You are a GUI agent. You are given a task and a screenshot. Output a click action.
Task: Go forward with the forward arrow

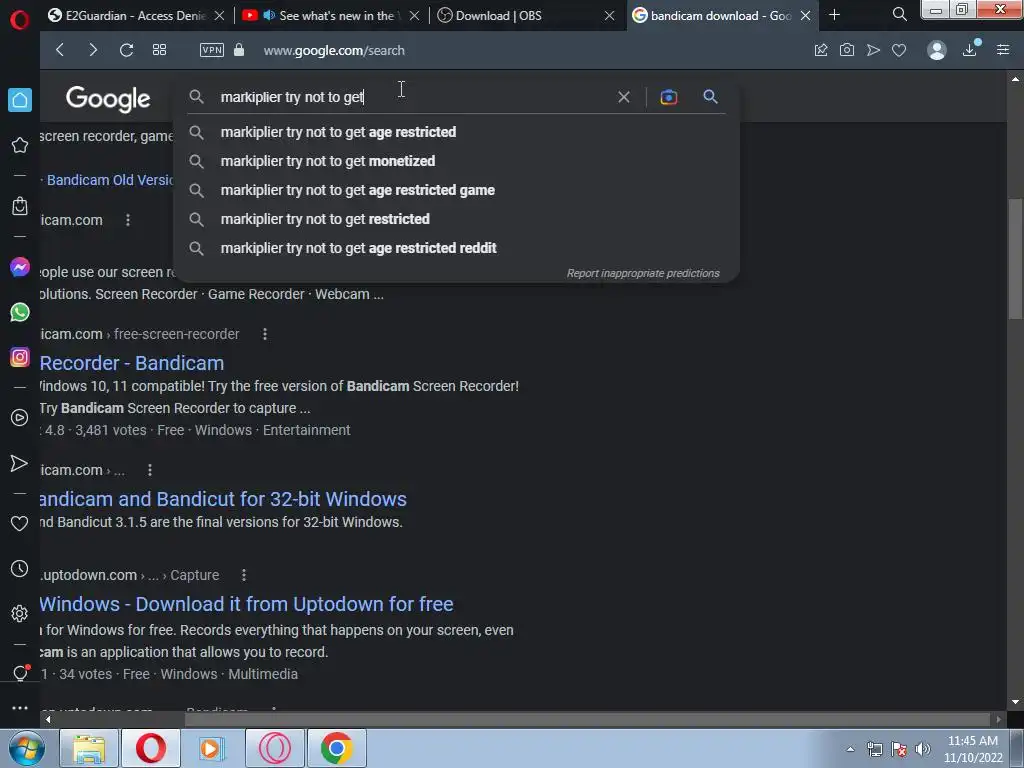(x=93, y=50)
